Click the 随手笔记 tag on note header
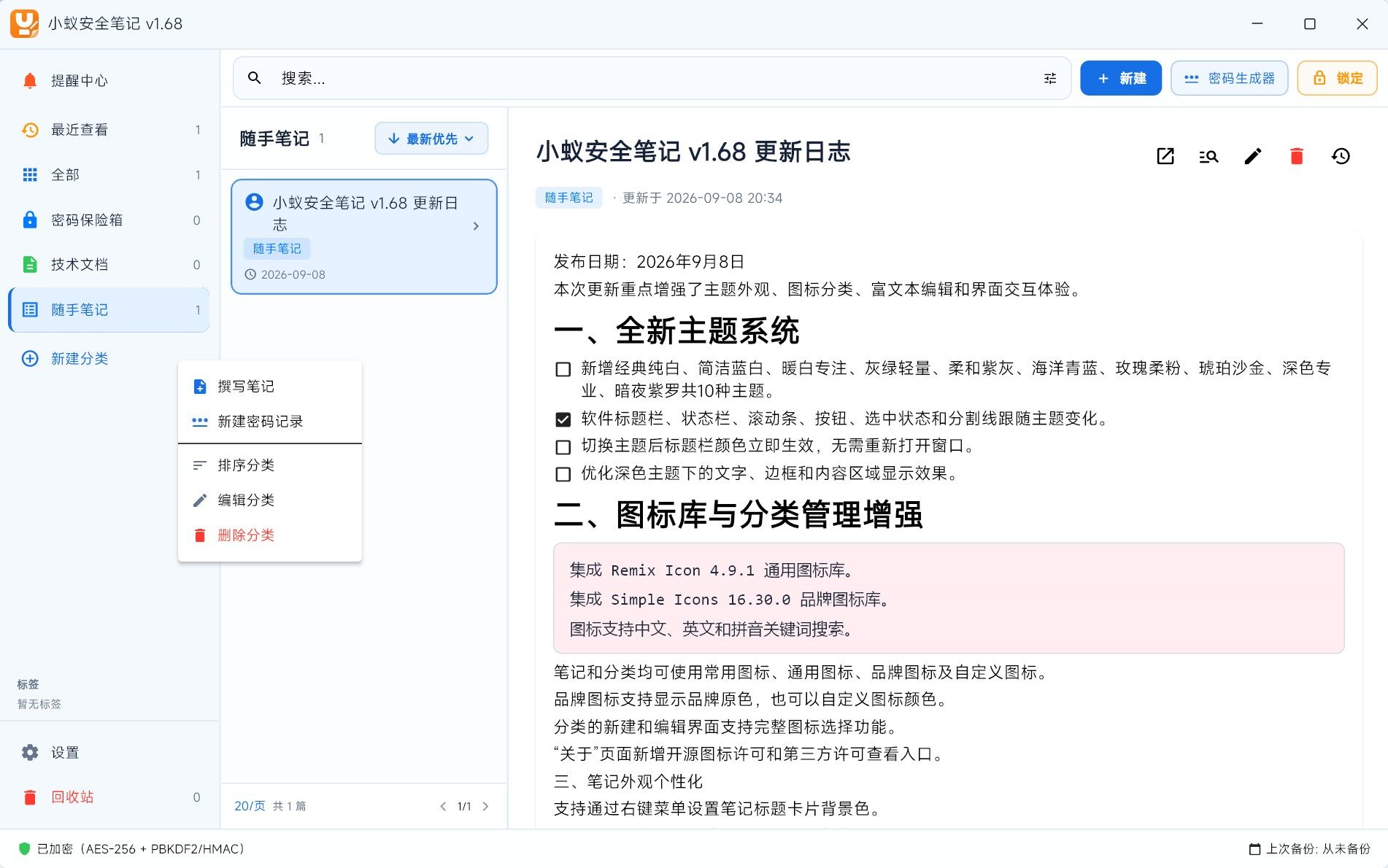The image size is (1388, 868). click(x=568, y=198)
